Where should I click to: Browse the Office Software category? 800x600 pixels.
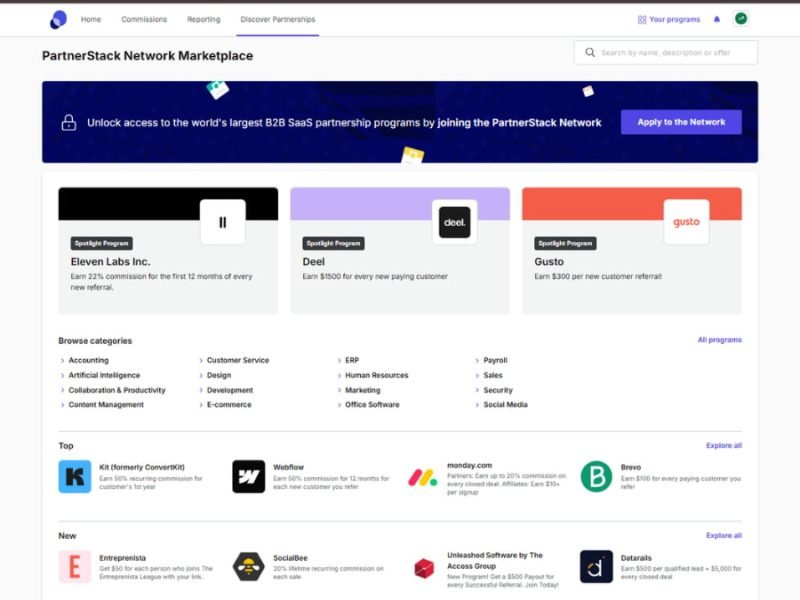pos(372,405)
